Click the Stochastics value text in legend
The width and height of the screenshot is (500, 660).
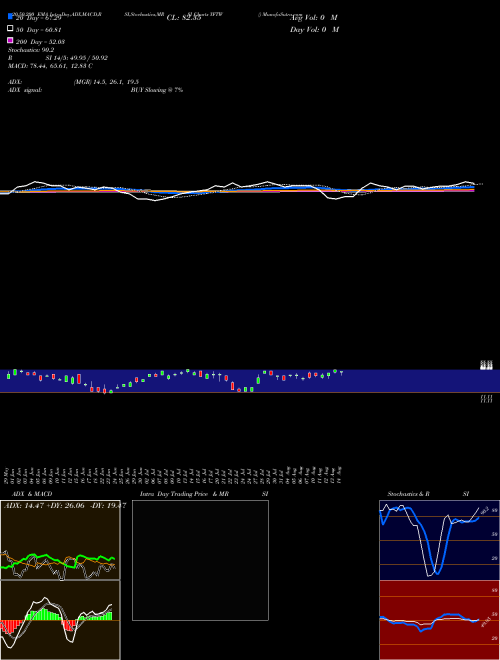pos(31,50)
